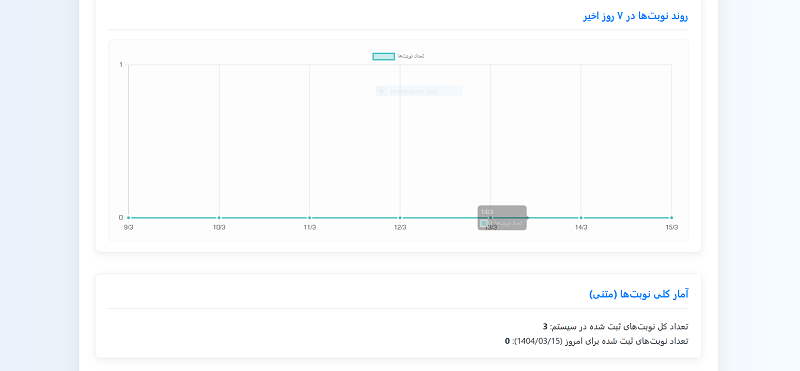Click the 15/3 x-axis label
The height and width of the screenshot is (371, 800).
672,228
